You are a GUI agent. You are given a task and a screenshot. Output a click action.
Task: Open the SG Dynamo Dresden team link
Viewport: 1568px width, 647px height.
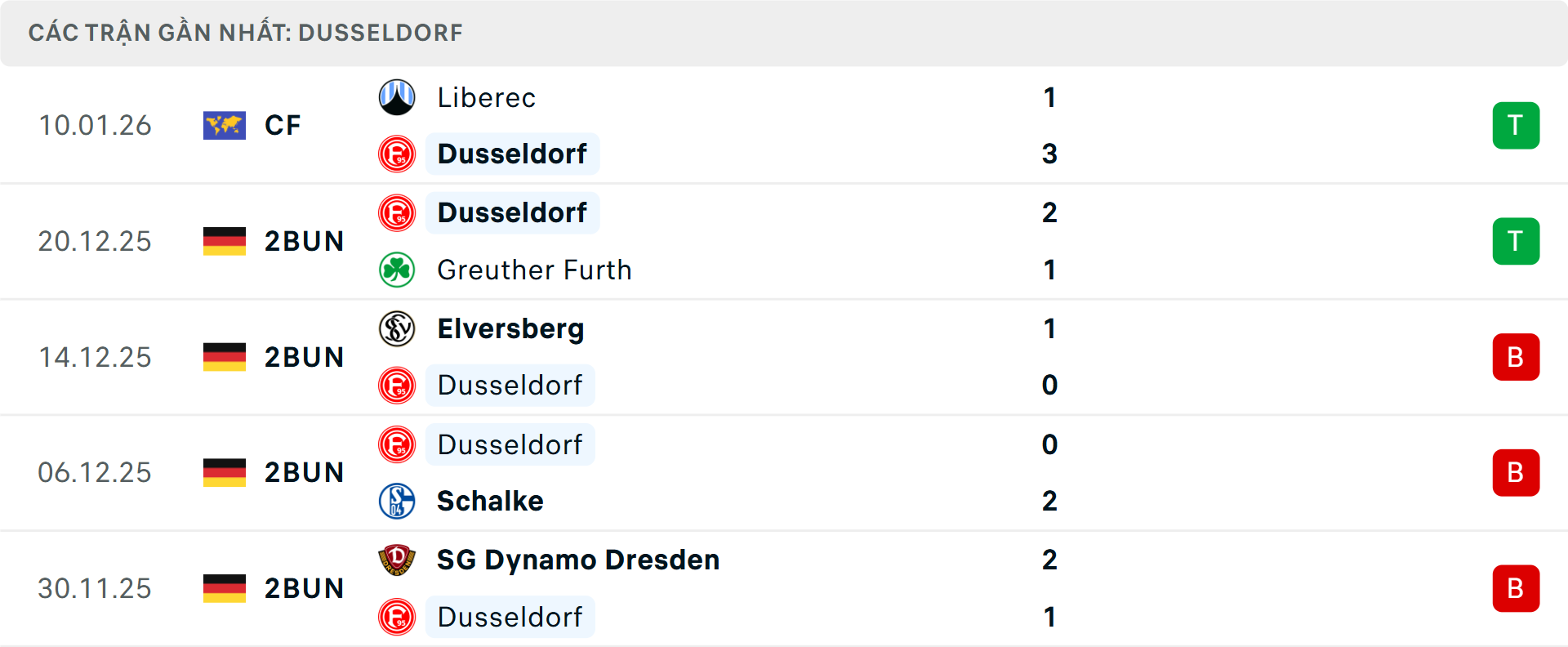[578, 560]
